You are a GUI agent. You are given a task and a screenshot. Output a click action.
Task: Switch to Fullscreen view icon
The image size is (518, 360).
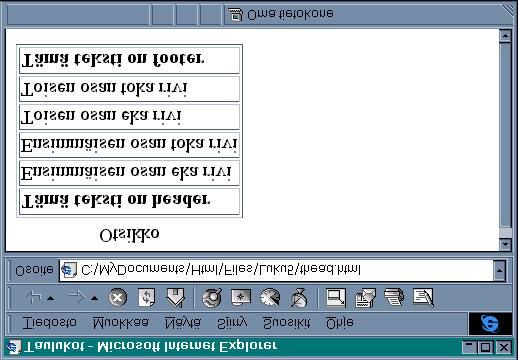336,297
